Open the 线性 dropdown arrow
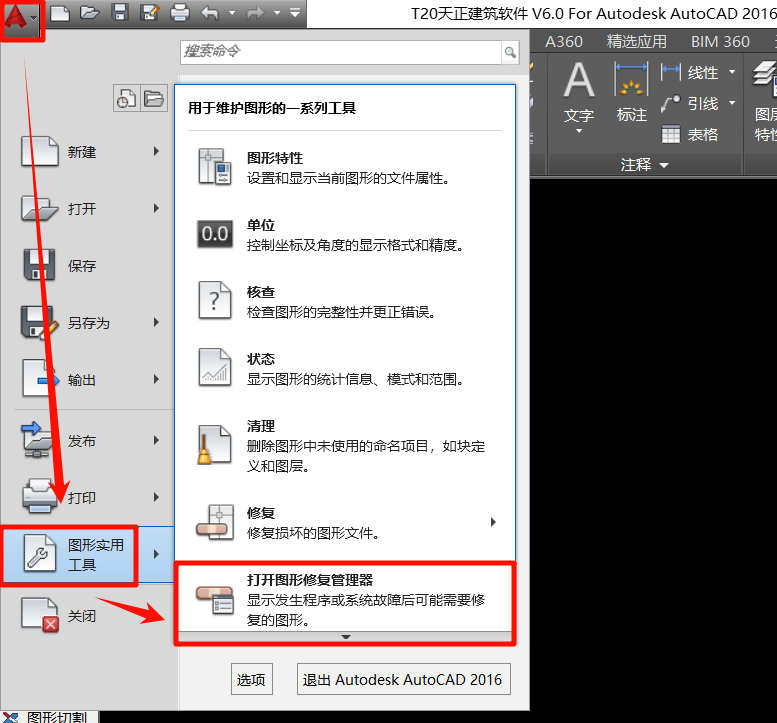Image resolution: width=777 pixels, height=723 pixels. click(732, 72)
